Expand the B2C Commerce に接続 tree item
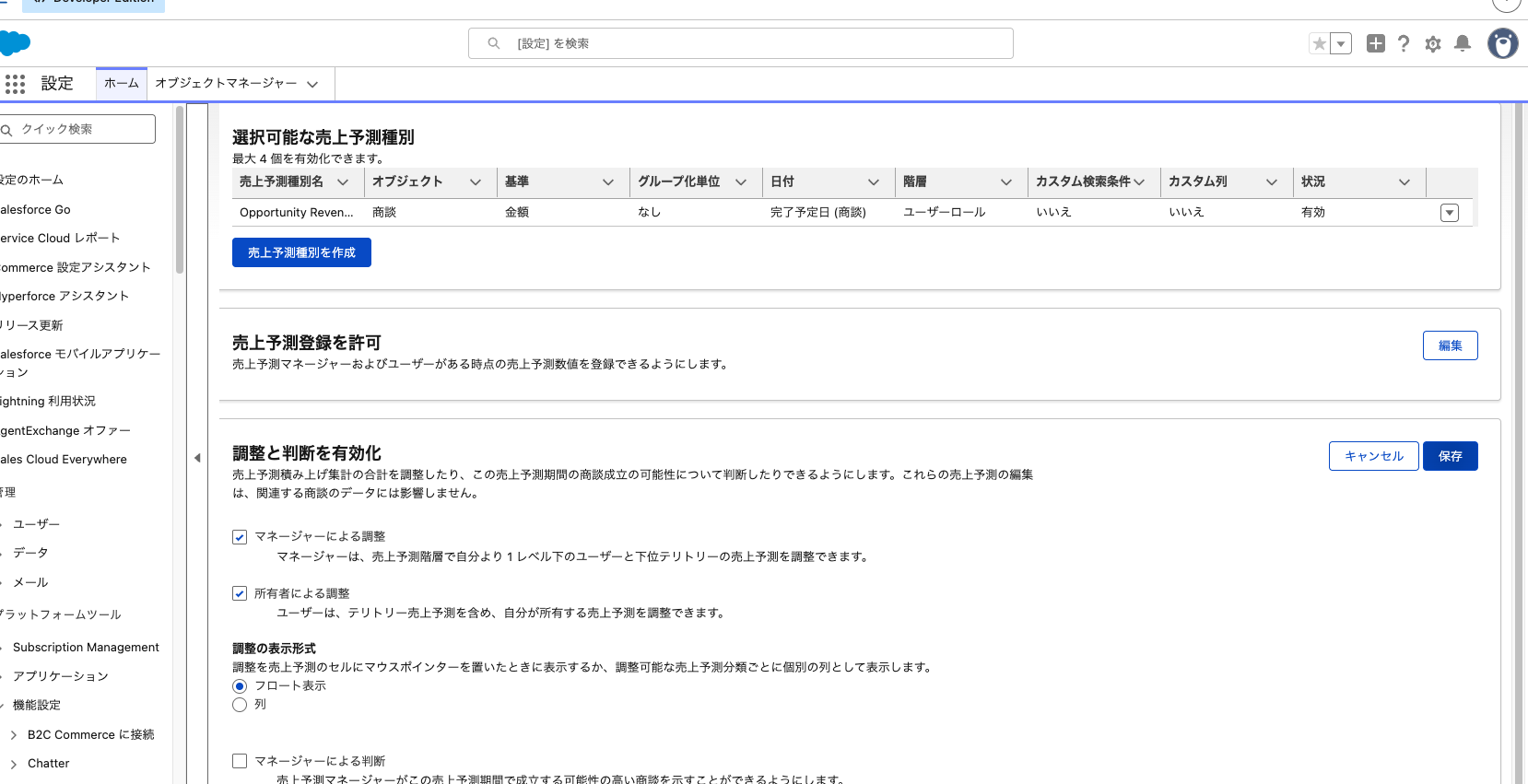 (x=13, y=735)
